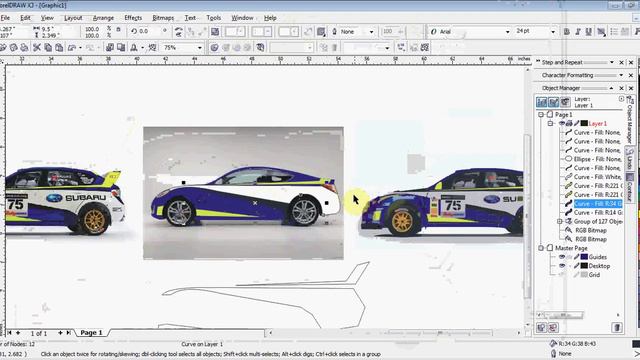Click the Export icon in standard toolbar
Viewport: 640px width, 360px height.
(x=121, y=48)
